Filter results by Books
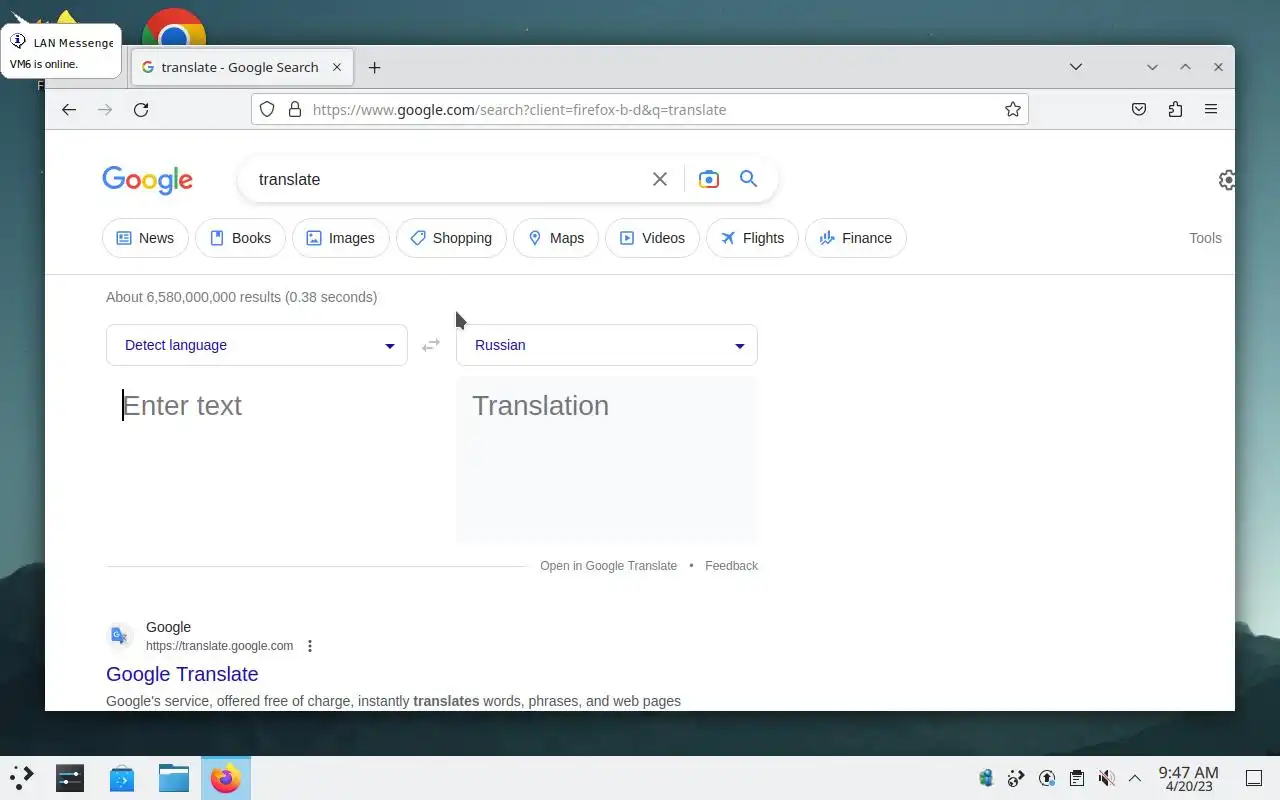 [x=240, y=238]
